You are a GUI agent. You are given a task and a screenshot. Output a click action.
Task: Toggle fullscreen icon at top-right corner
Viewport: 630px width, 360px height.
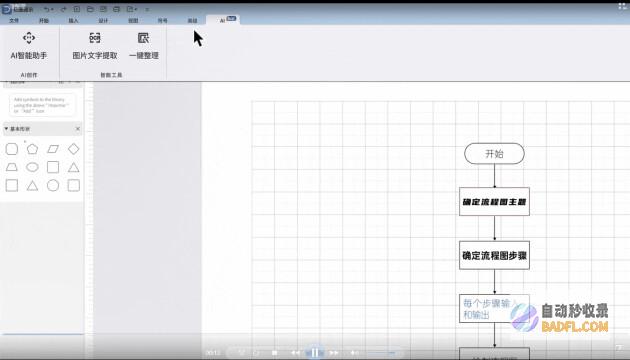click(622, 5)
